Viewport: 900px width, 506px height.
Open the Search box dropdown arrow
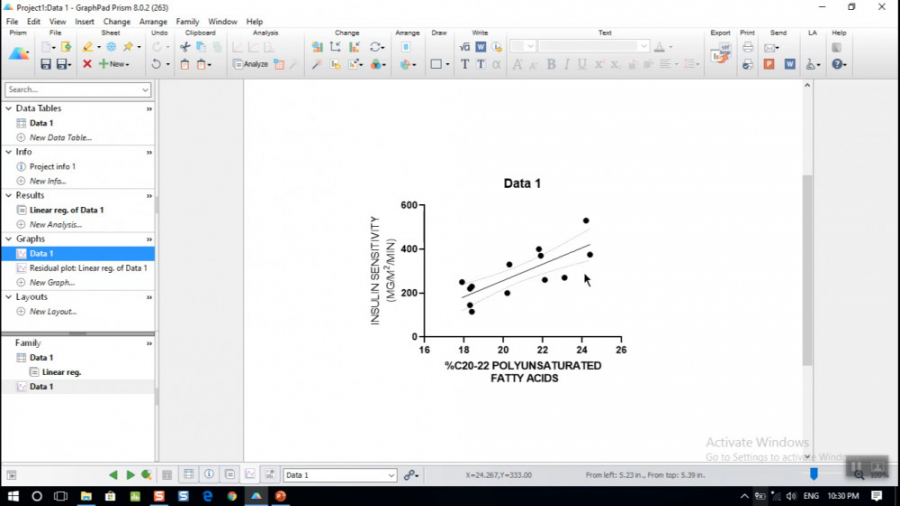tap(145, 89)
